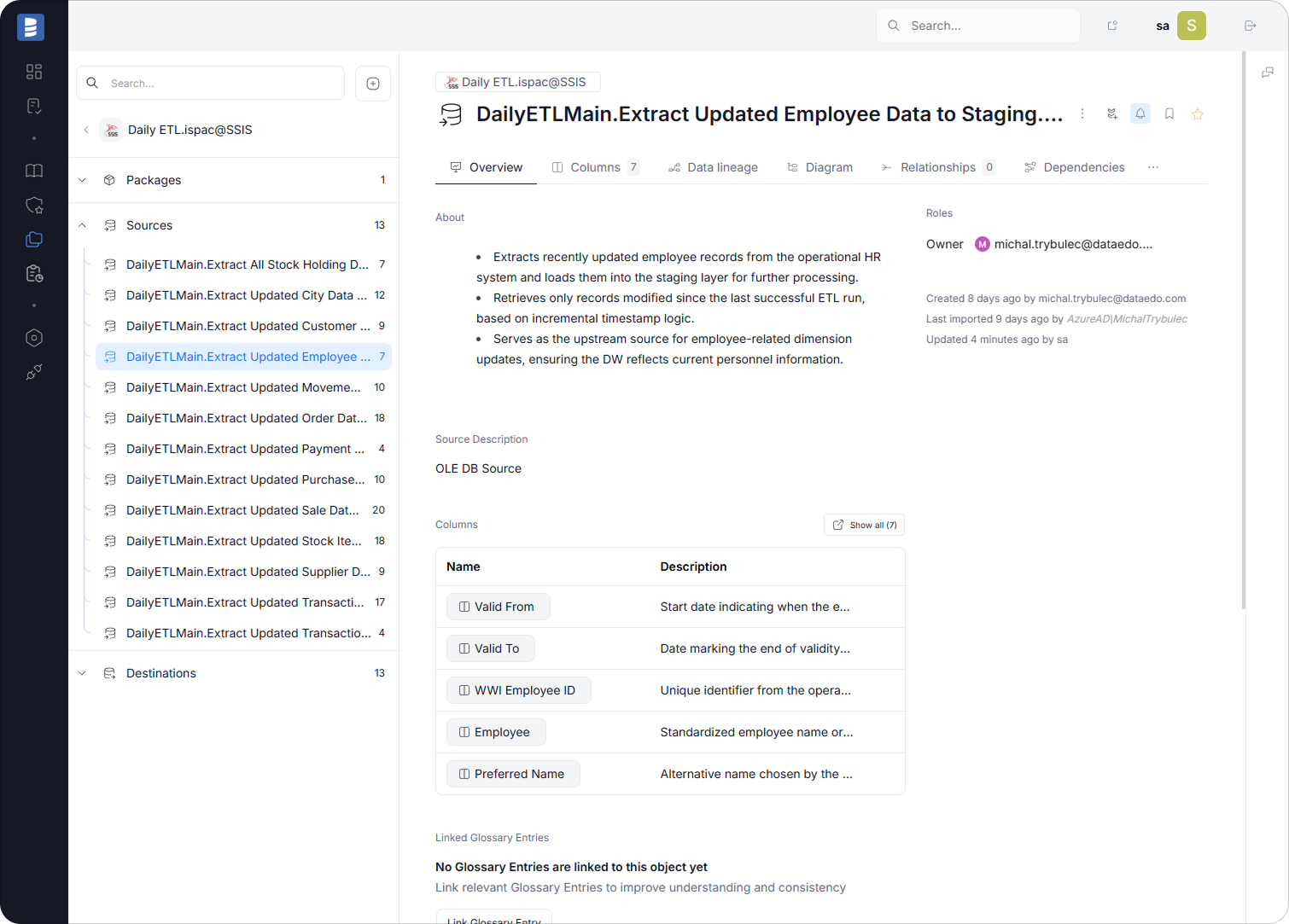Toggle follow changes icon near the bell

click(x=1111, y=113)
